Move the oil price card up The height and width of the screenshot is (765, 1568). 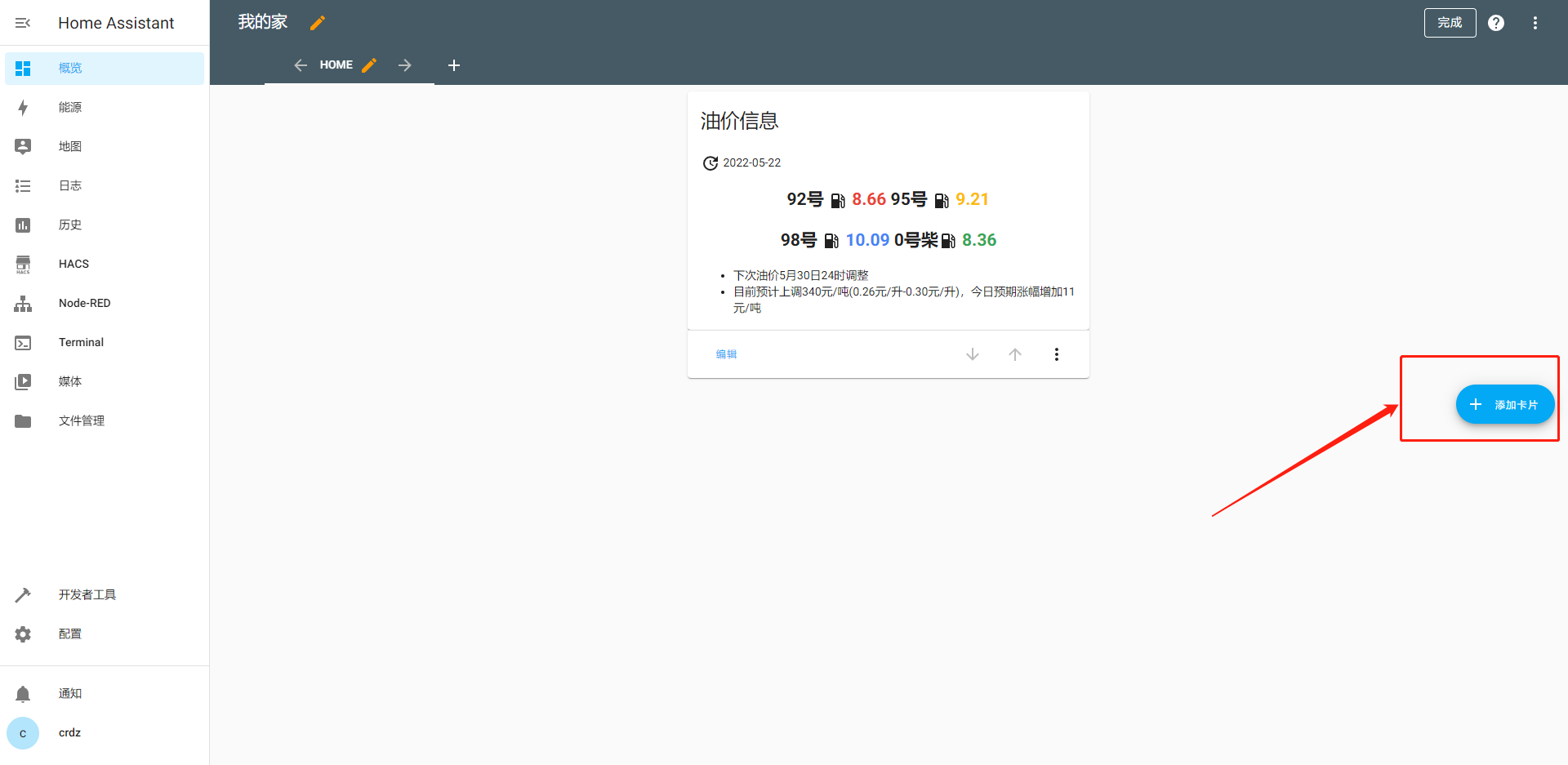click(x=1014, y=354)
